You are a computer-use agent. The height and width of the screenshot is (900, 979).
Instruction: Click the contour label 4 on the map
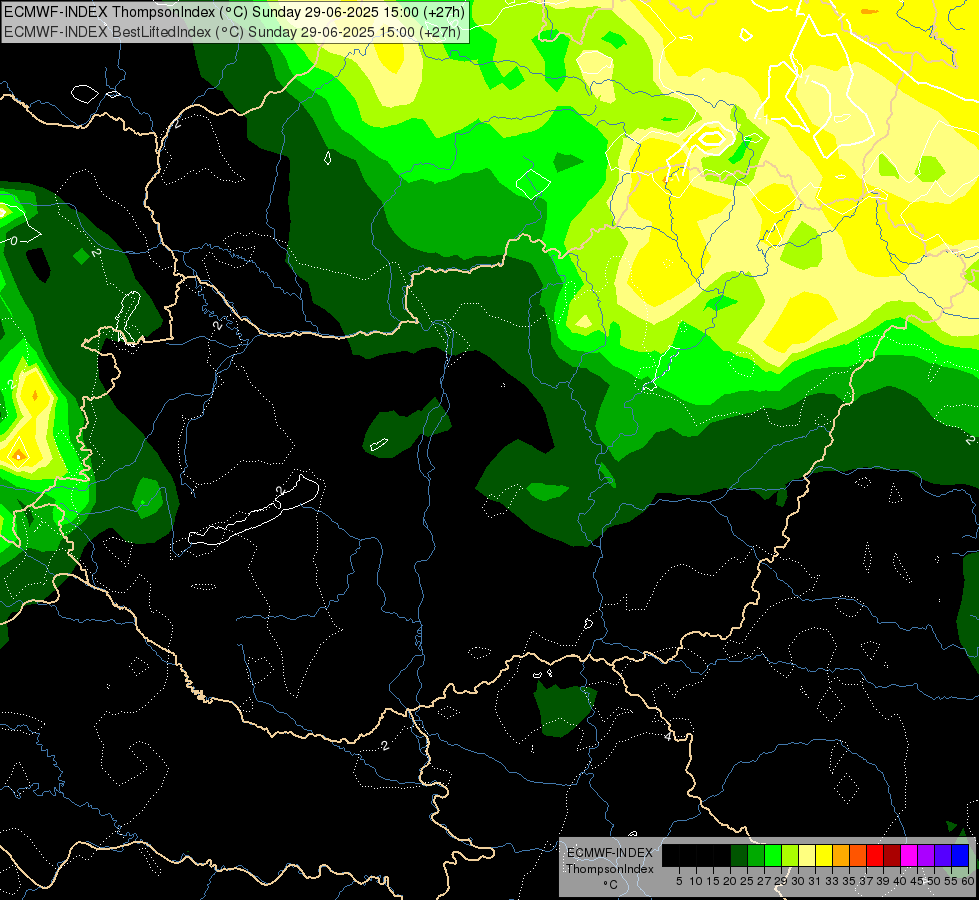(667, 736)
